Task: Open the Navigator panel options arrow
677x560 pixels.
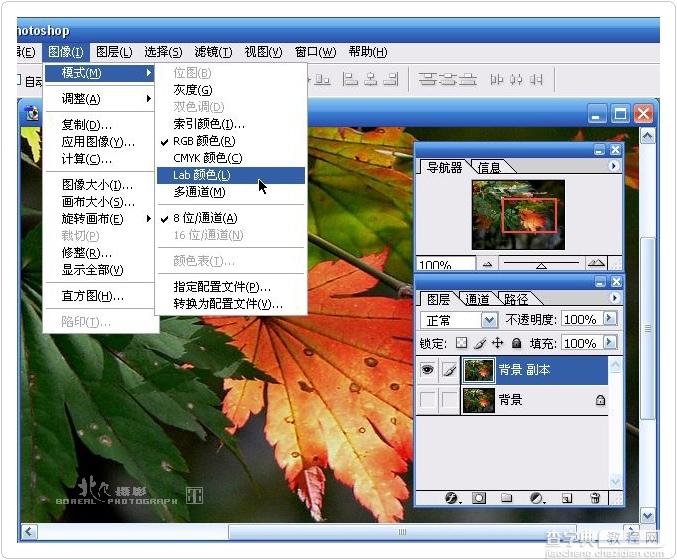Action: 614,166
